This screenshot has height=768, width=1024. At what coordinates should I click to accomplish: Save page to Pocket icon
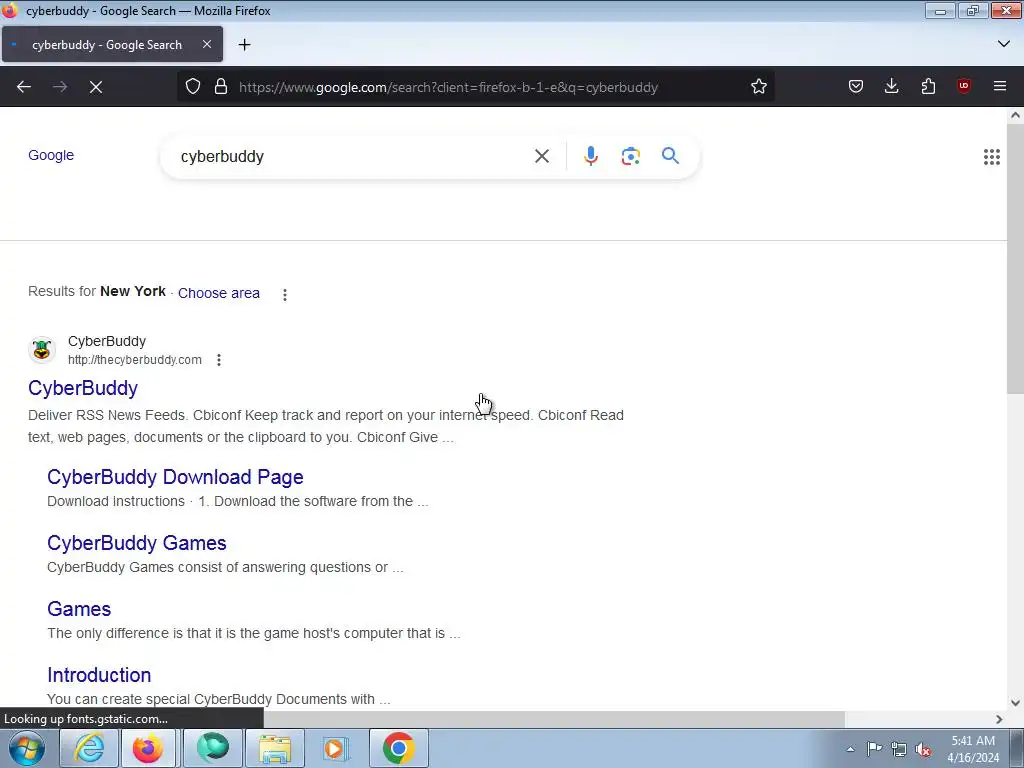click(x=856, y=86)
